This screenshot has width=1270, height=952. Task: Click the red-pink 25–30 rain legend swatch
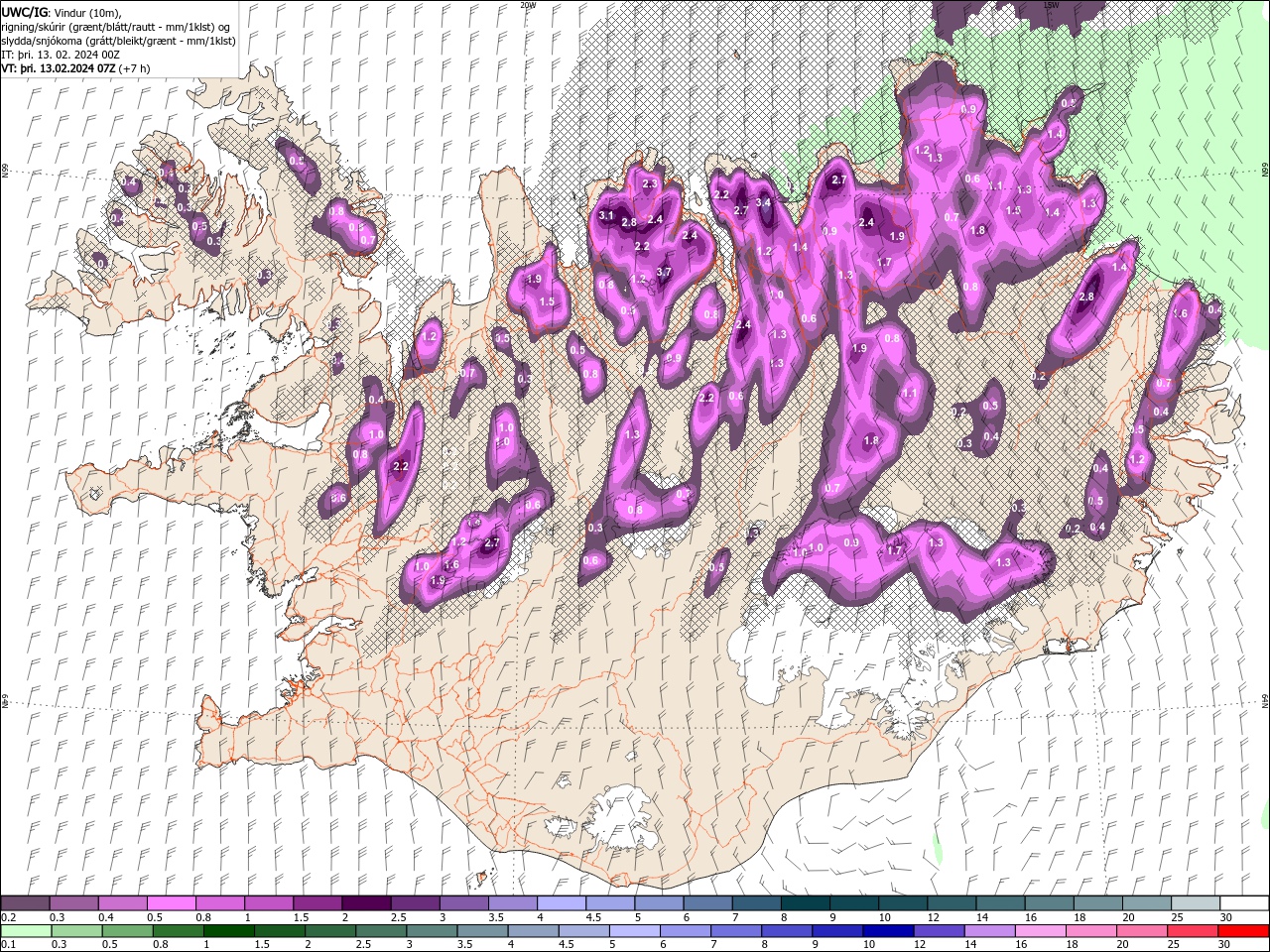[1194, 931]
